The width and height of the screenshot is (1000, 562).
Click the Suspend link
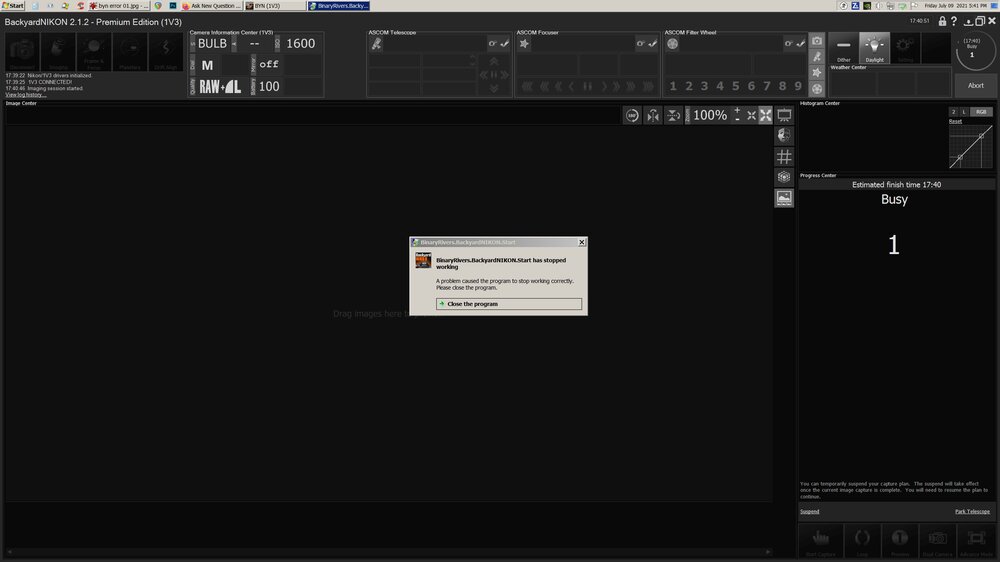[x=809, y=511]
